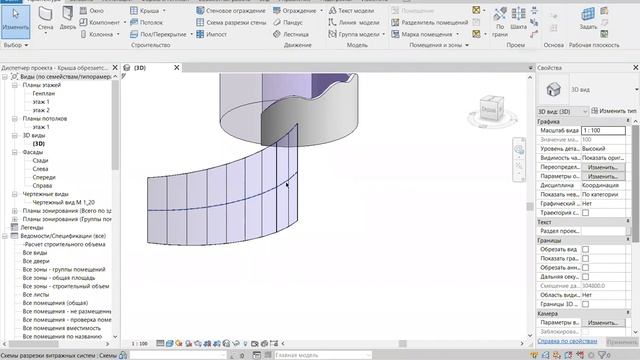This screenshot has height=360, width=640.
Task: Choose the Окно window tool
Action: [x=92, y=10]
